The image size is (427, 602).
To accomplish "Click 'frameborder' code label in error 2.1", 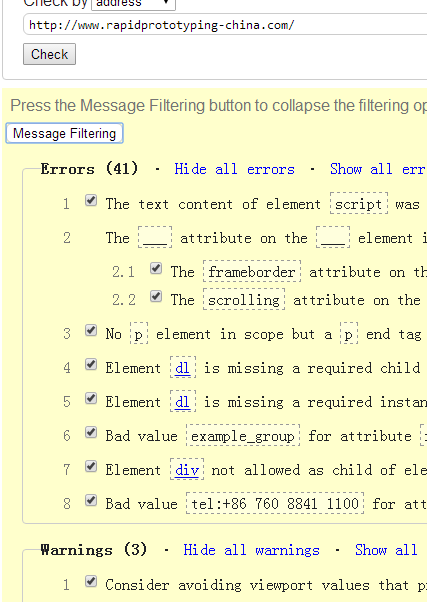I will (x=252, y=272).
